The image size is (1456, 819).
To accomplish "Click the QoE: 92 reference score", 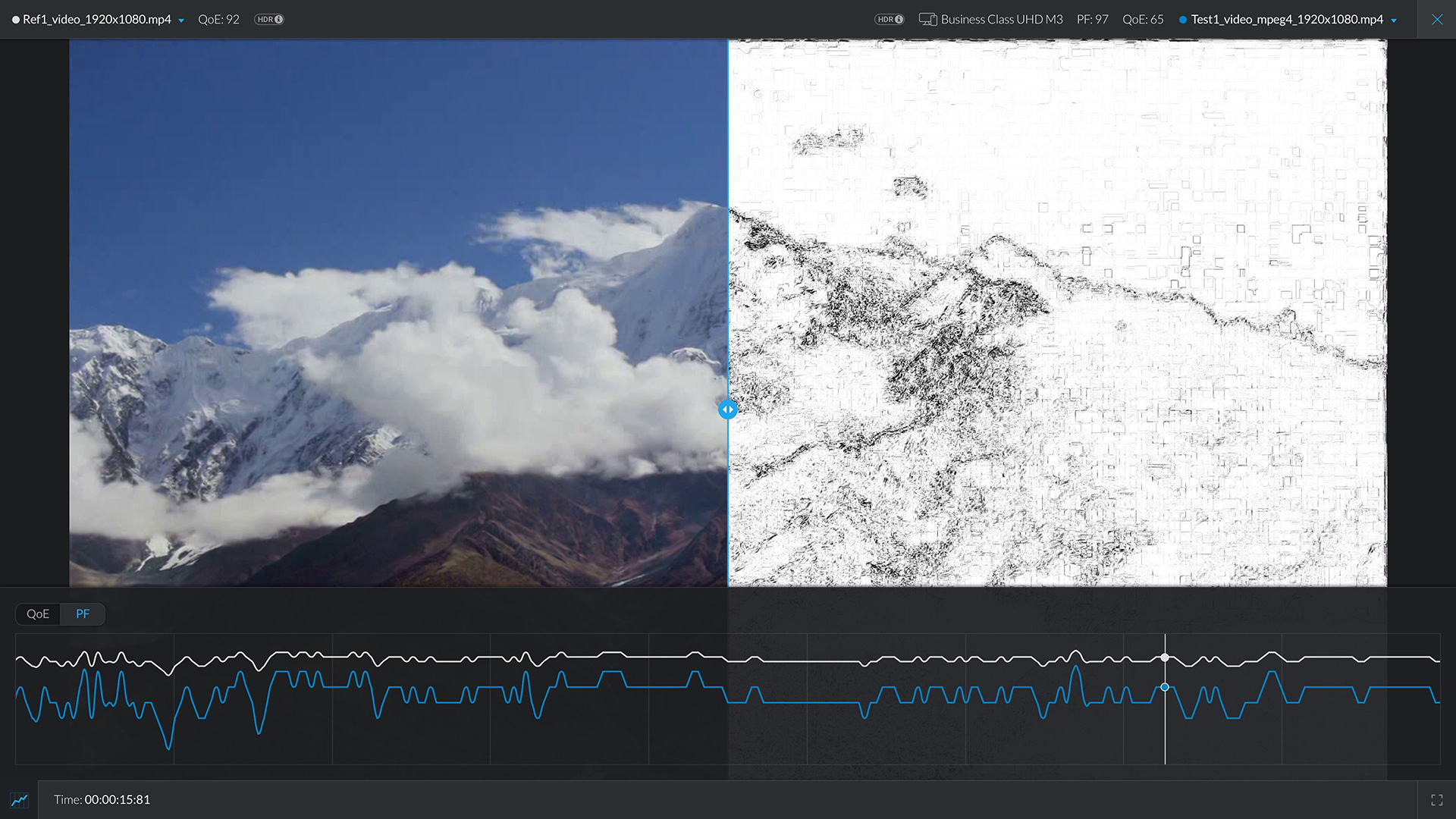I will coord(218,19).
